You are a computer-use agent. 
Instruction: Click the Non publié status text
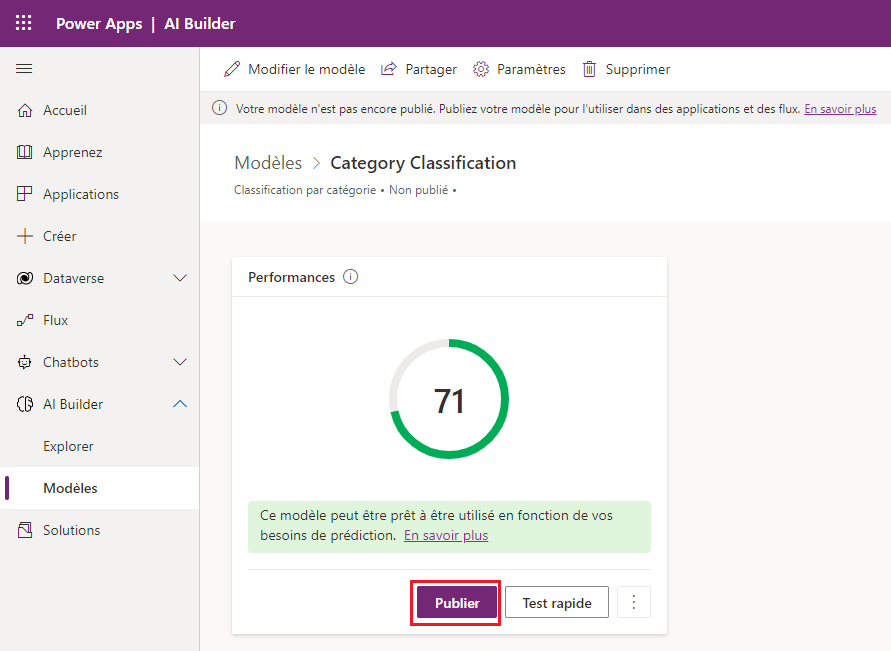pos(419,190)
